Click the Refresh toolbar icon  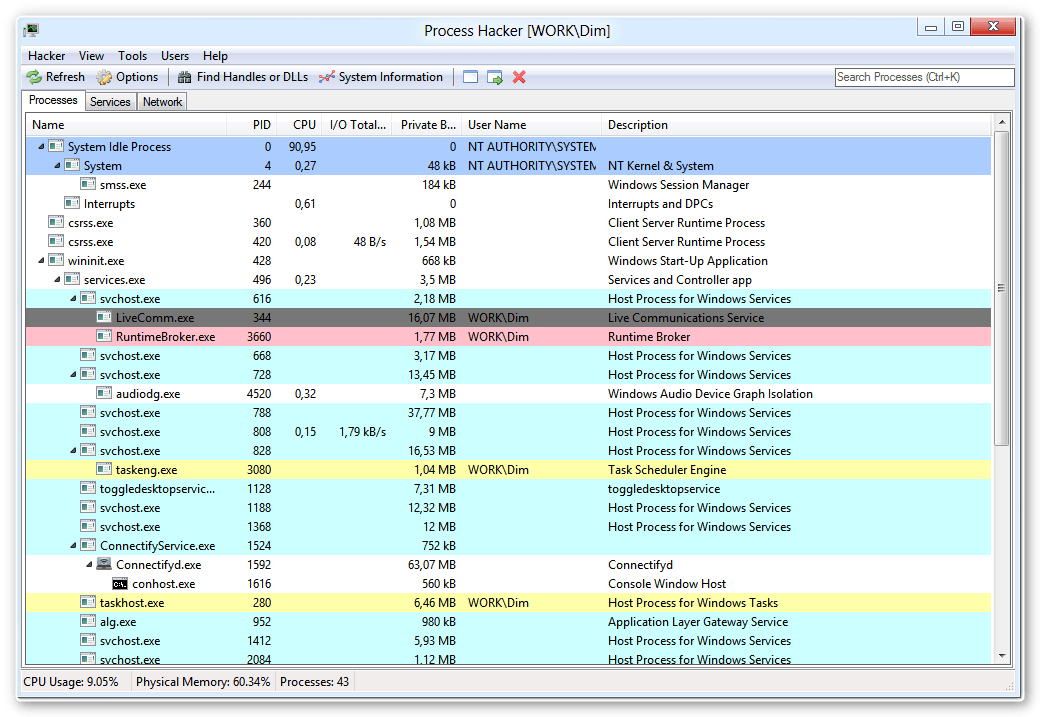click(34, 77)
